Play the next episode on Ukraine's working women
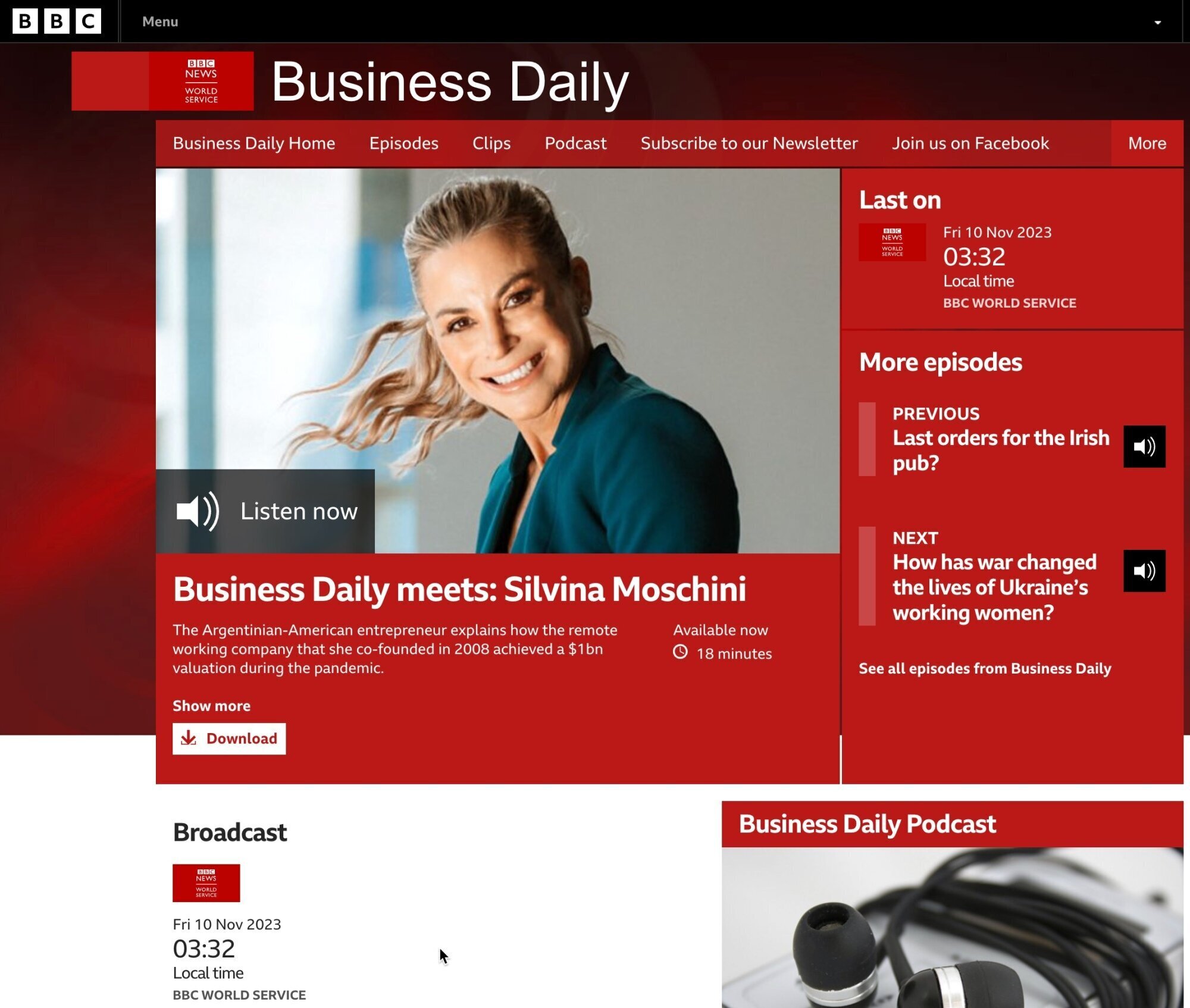This screenshot has height=1008, width=1190. (x=1144, y=571)
